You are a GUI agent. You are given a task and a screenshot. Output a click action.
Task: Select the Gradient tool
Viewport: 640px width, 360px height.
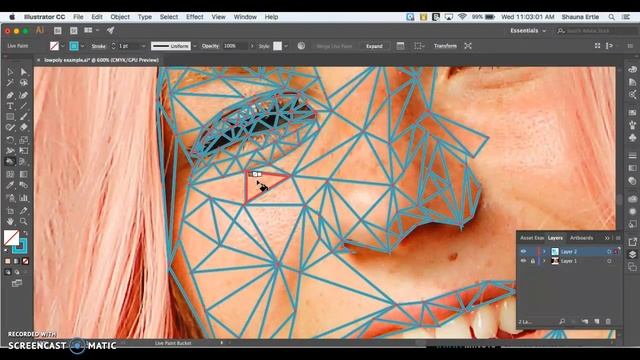(x=24, y=174)
